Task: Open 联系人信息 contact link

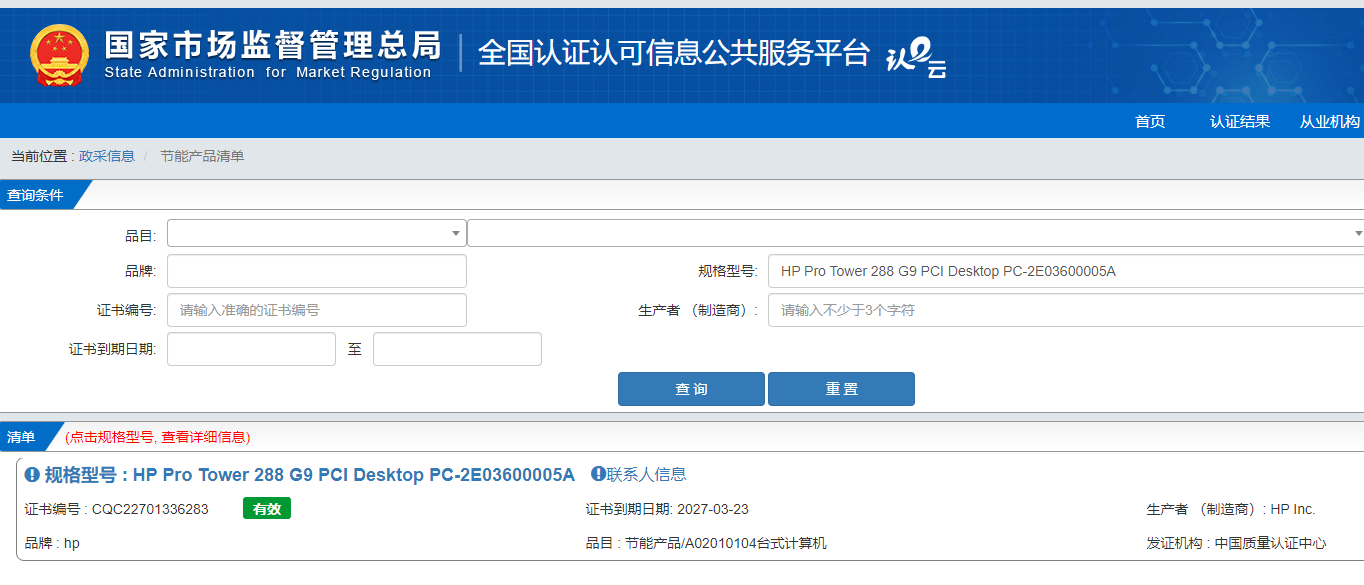Action: pyautogui.click(x=646, y=474)
